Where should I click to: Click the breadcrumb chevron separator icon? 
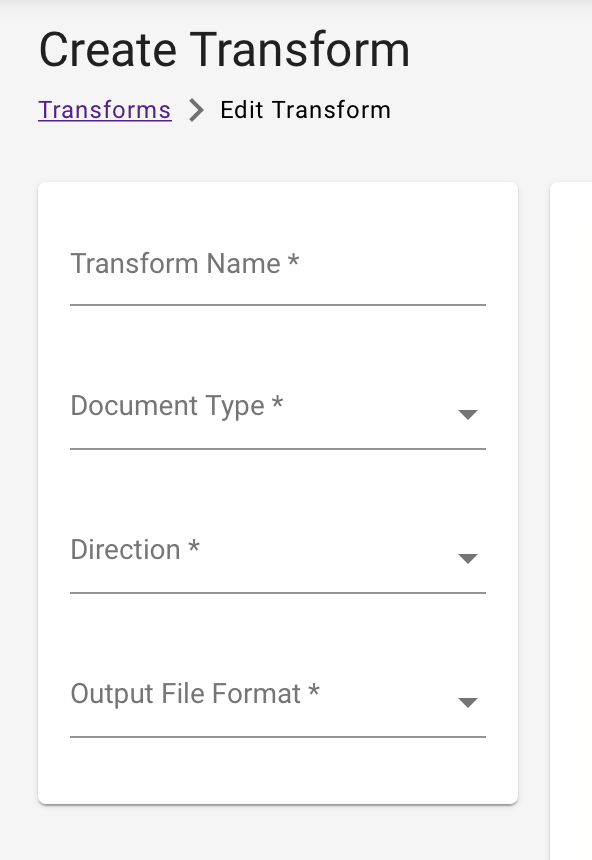click(x=196, y=110)
